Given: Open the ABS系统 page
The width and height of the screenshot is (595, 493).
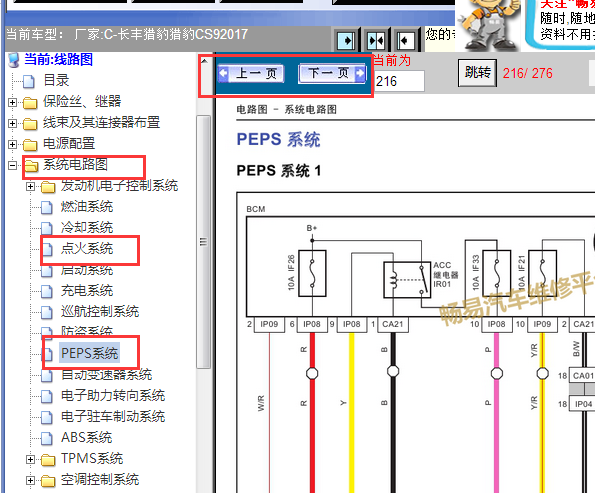Looking at the screenshot, I should 87,438.
